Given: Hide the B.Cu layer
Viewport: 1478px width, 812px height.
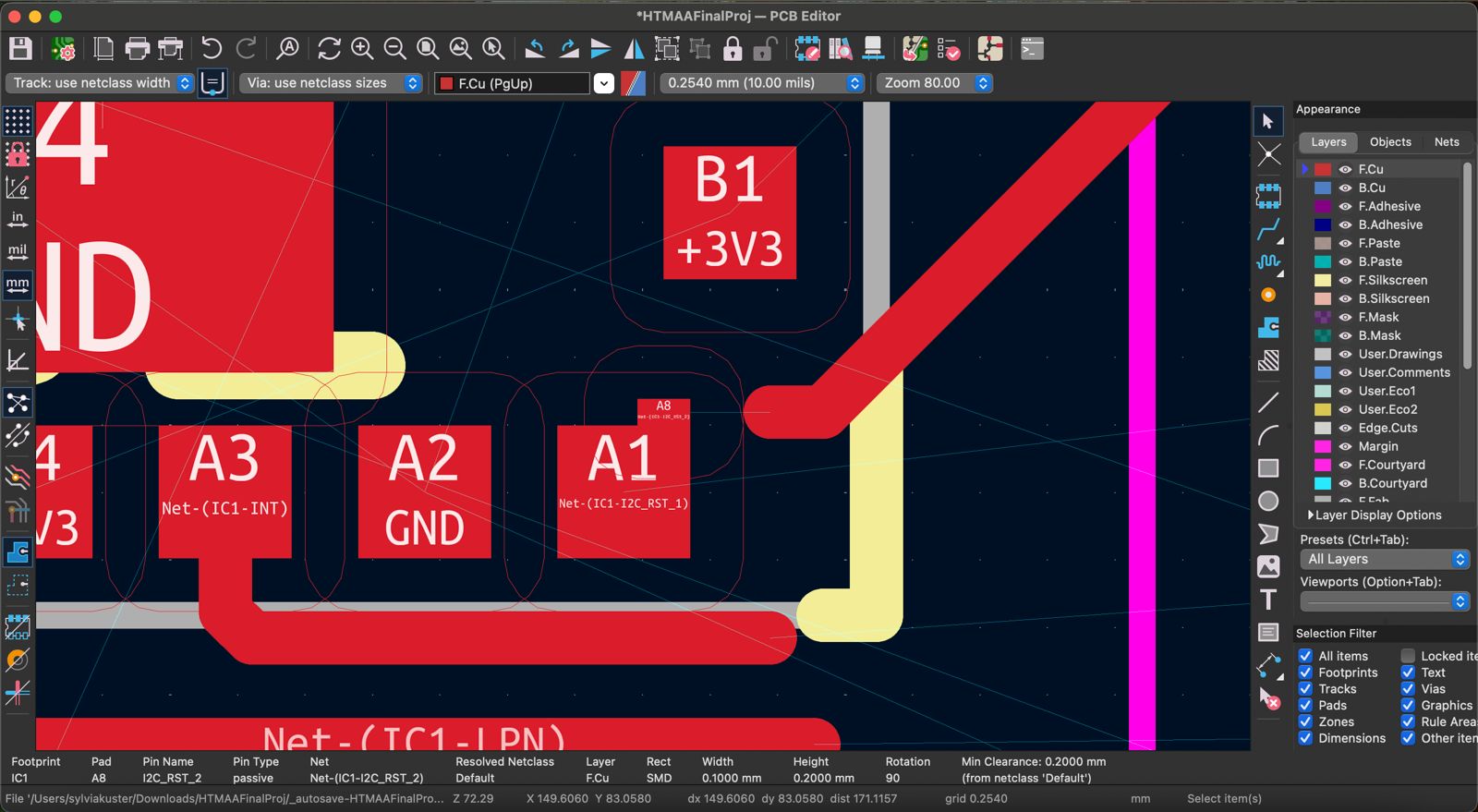Looking at the screenshot, I should pos(1345,188).
